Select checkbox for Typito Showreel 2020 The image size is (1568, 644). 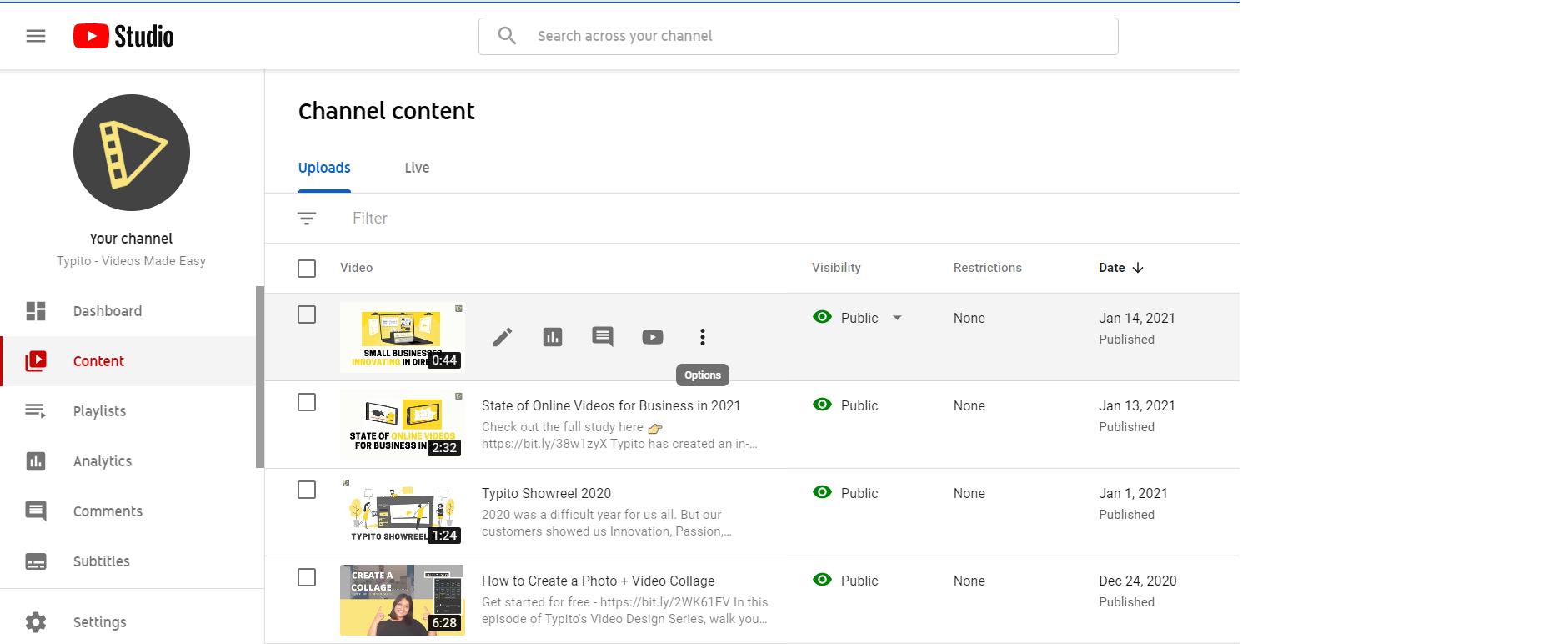coord(307,490)
